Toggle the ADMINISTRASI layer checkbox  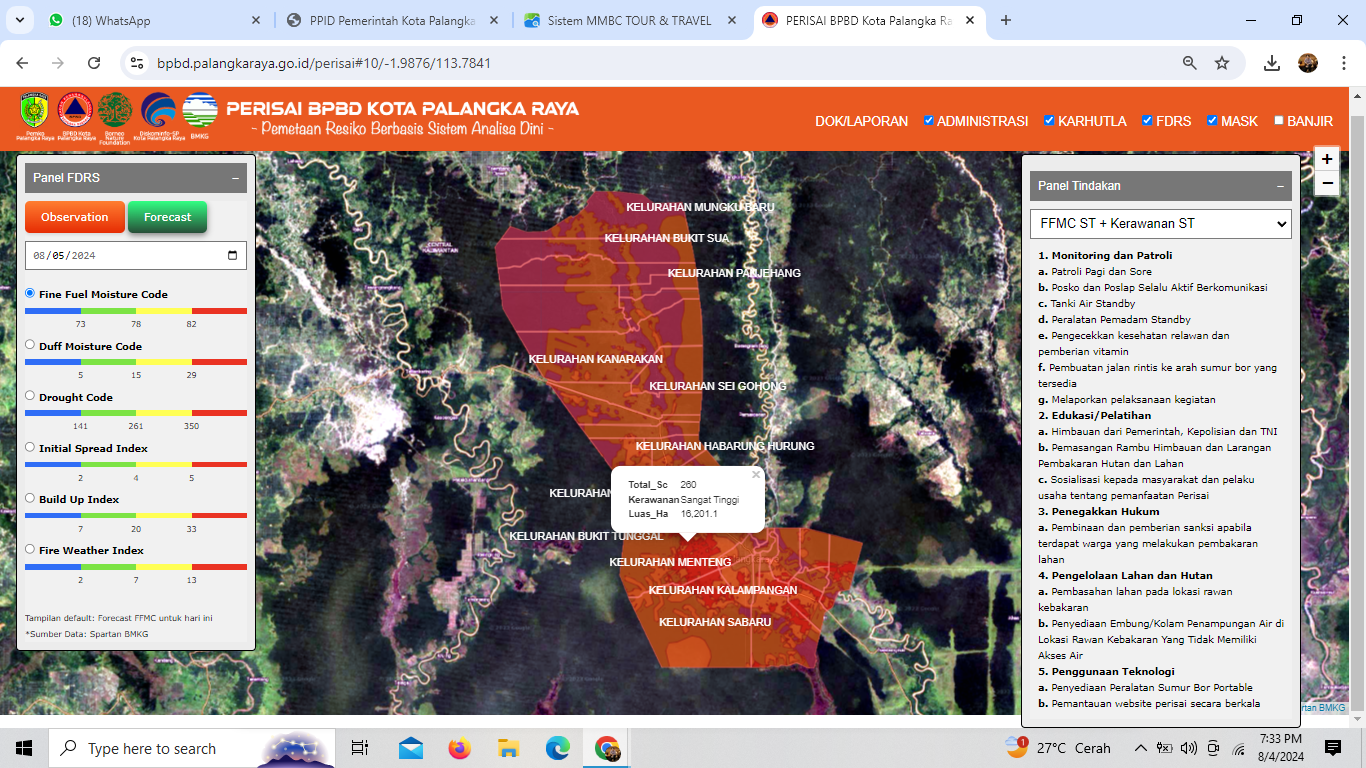point(929,121)
